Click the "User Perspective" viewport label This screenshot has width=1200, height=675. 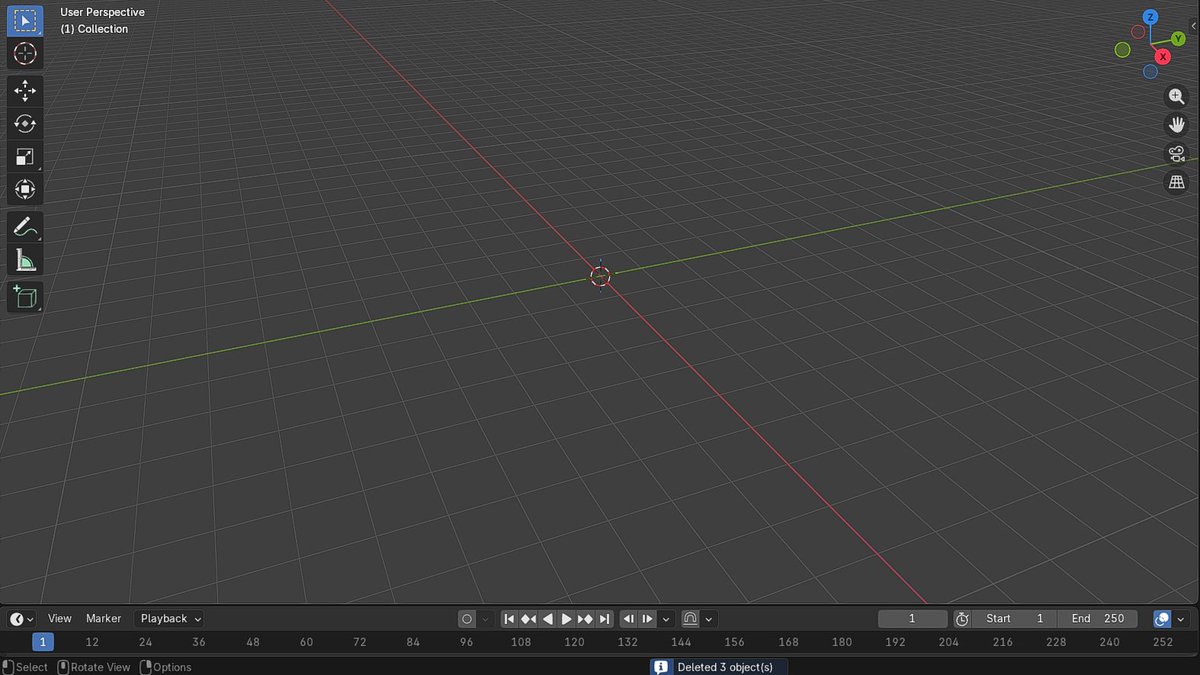coord(102,12)
